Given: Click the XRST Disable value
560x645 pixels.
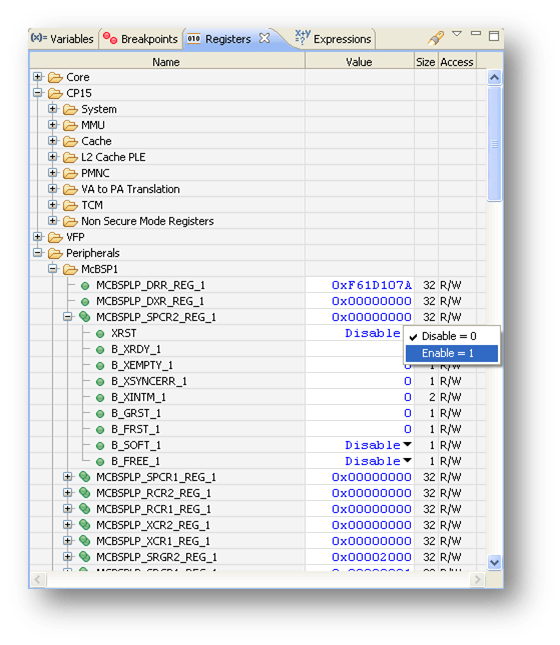Looking at the screenshot, I should [x=372, y=333].
